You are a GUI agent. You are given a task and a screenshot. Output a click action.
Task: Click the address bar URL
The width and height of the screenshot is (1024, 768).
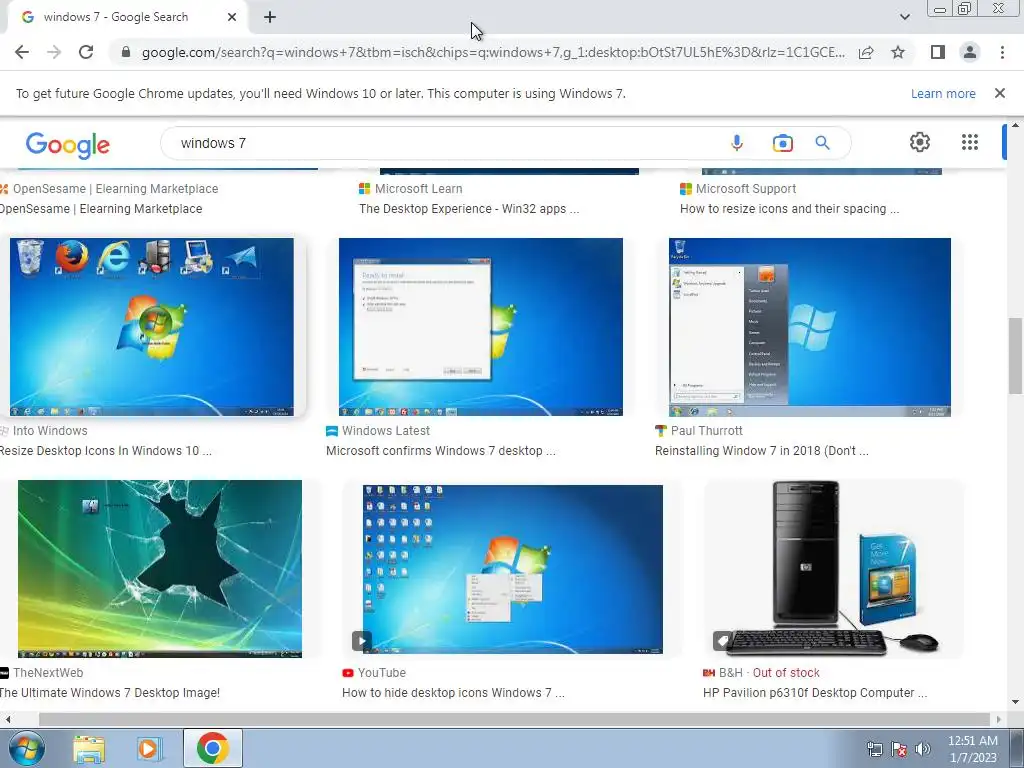(x=493, y=52)
